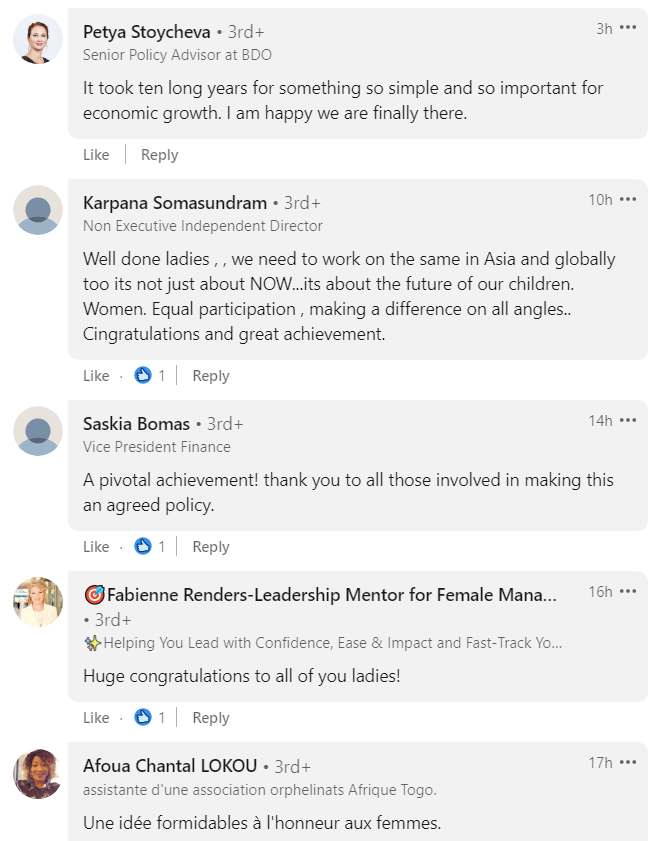Viewport: 662px width, 841px height.
Task: Open three-dot menu on Fabienne Renders's comment
Action: pyautogui.click(x=628, y=591)
